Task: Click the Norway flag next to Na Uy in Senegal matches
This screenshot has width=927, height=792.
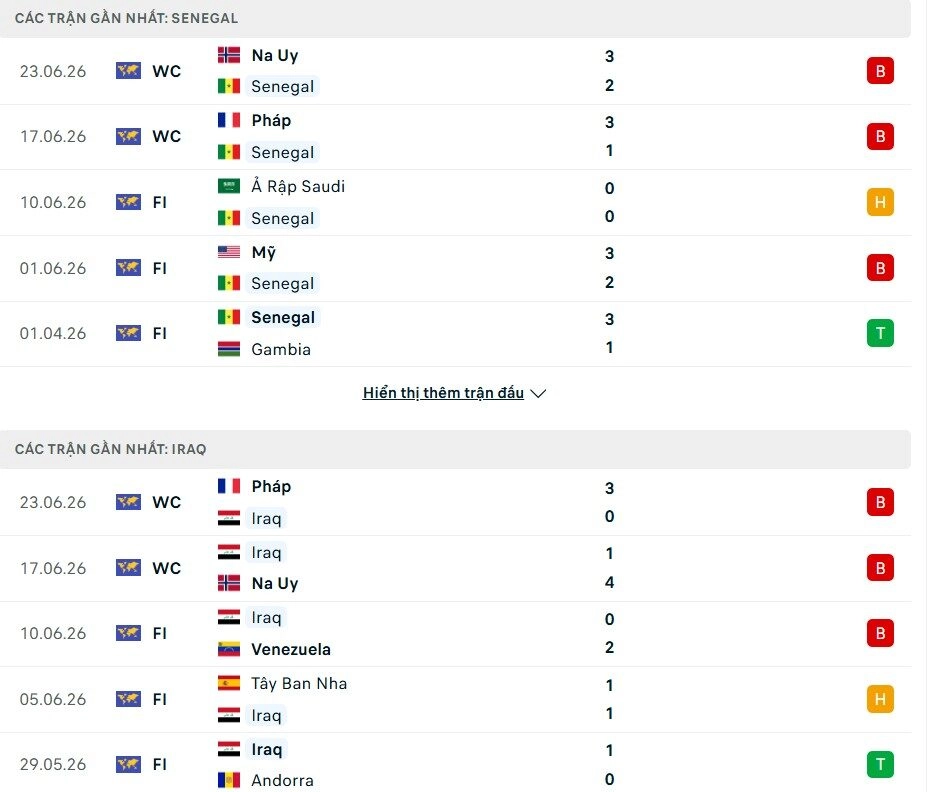Action: pyautogui.click(x=229, y=55)
